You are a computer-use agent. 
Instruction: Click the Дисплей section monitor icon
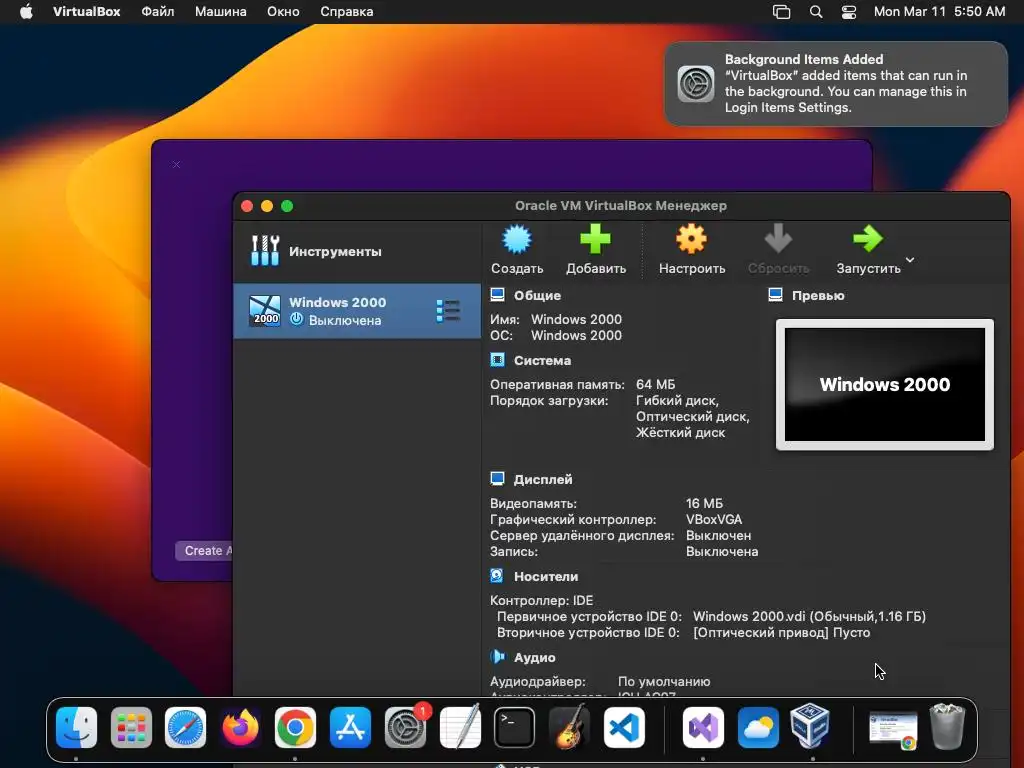coord(498,479)
